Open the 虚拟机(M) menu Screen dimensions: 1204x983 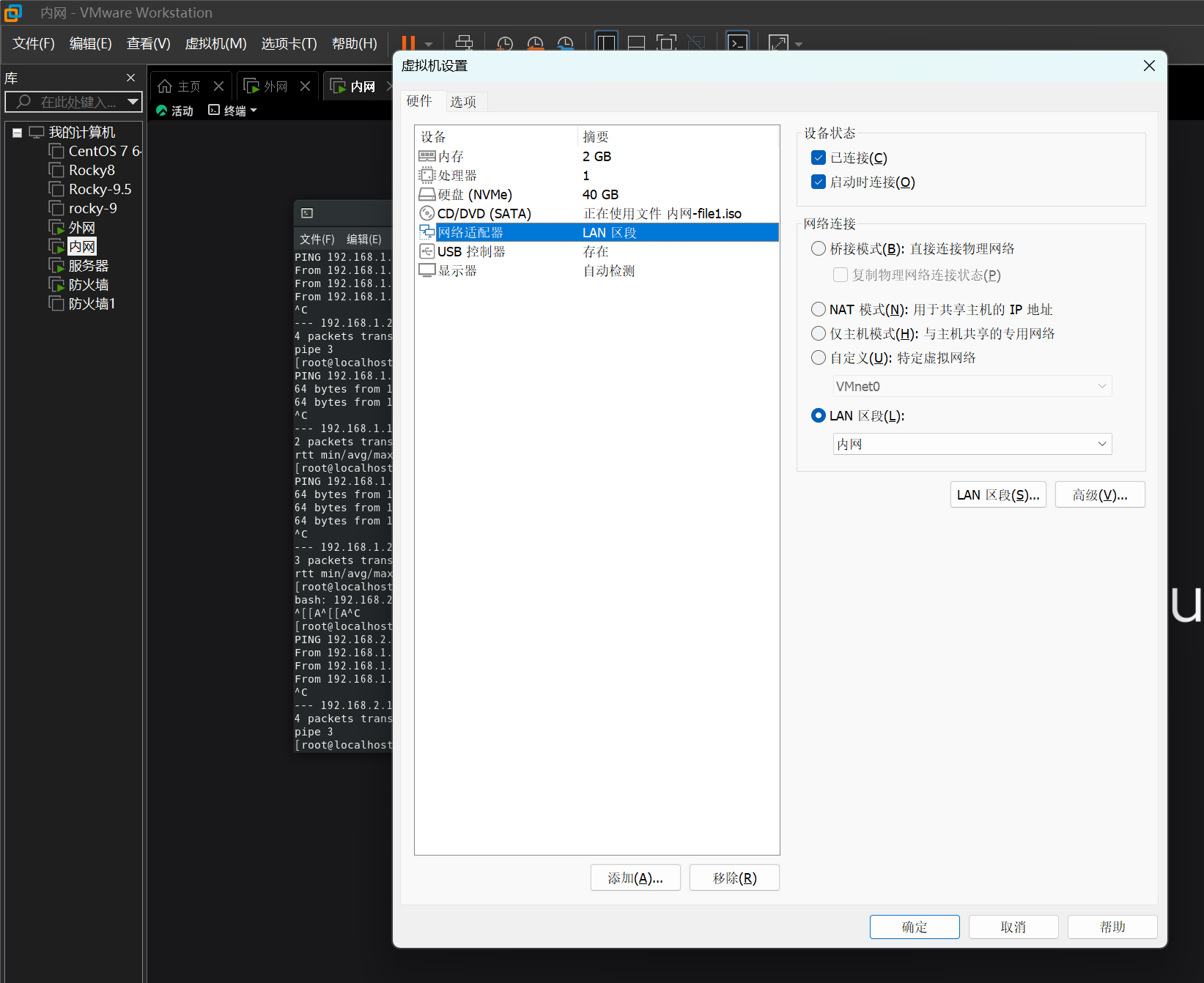[215, 43]
